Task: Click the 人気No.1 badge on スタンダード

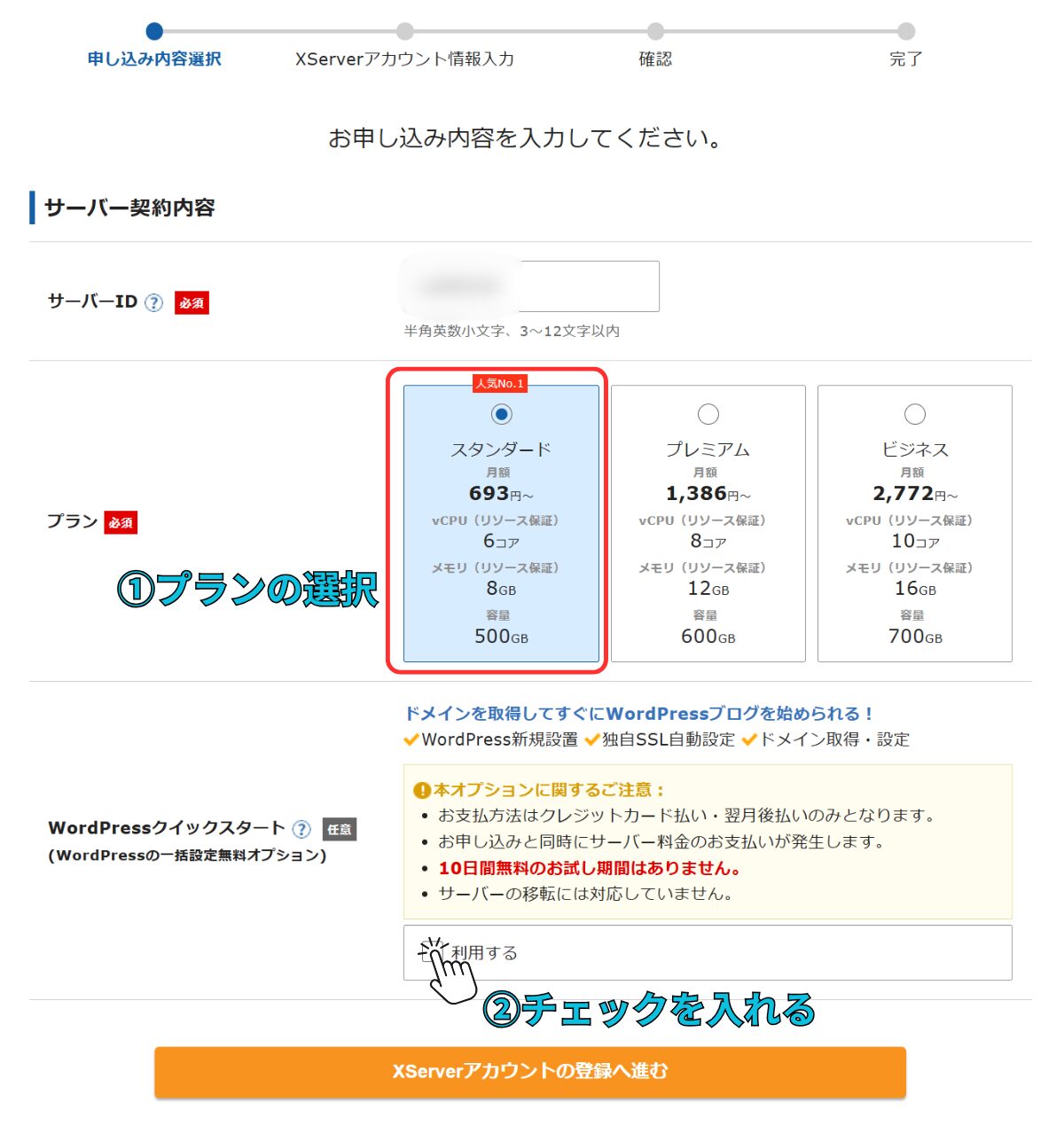Action: click(x=500, y=383)
